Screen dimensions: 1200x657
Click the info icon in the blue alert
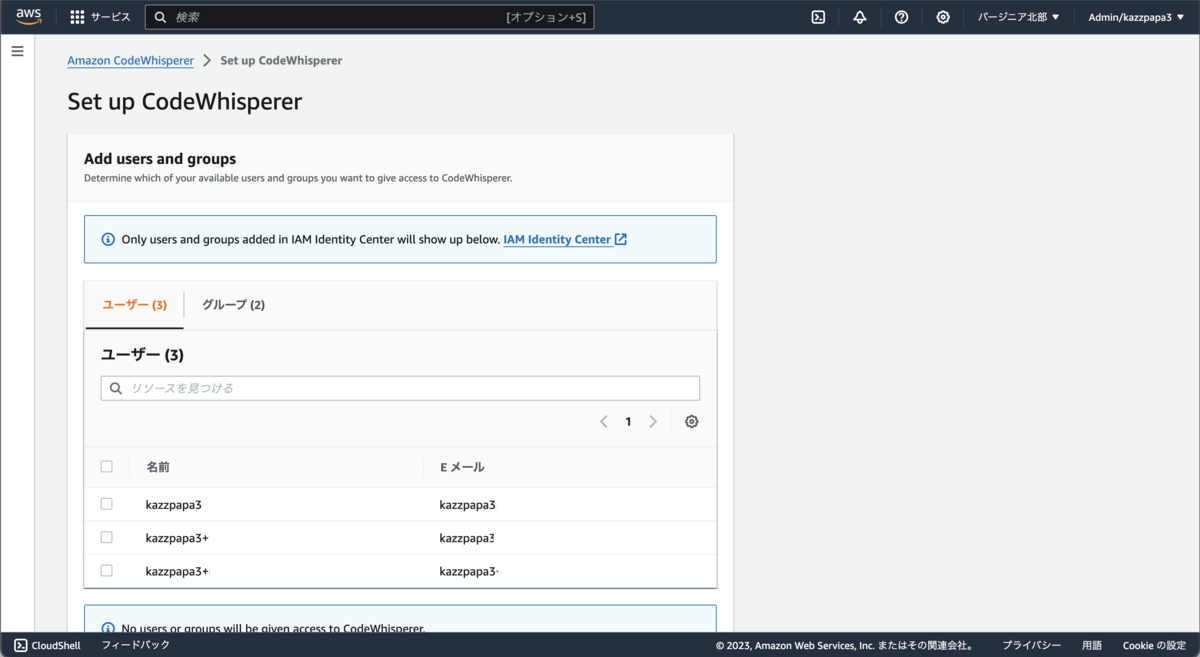pos(108,240)
